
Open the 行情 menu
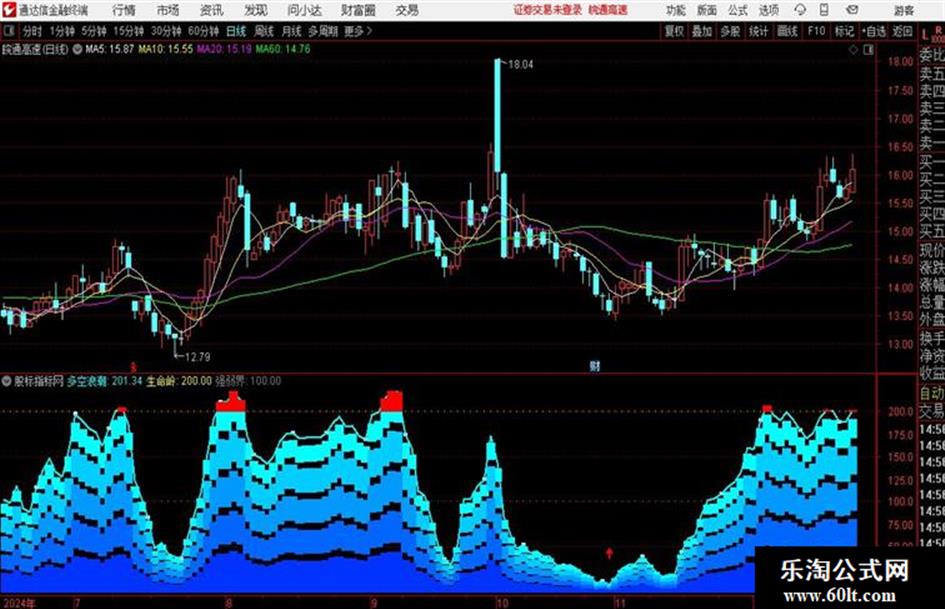124,10
